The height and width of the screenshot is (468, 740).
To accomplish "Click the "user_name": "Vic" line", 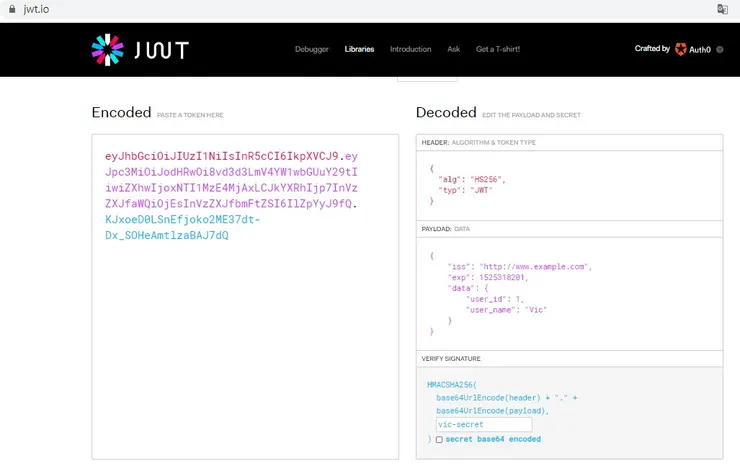I will point(506,310).
